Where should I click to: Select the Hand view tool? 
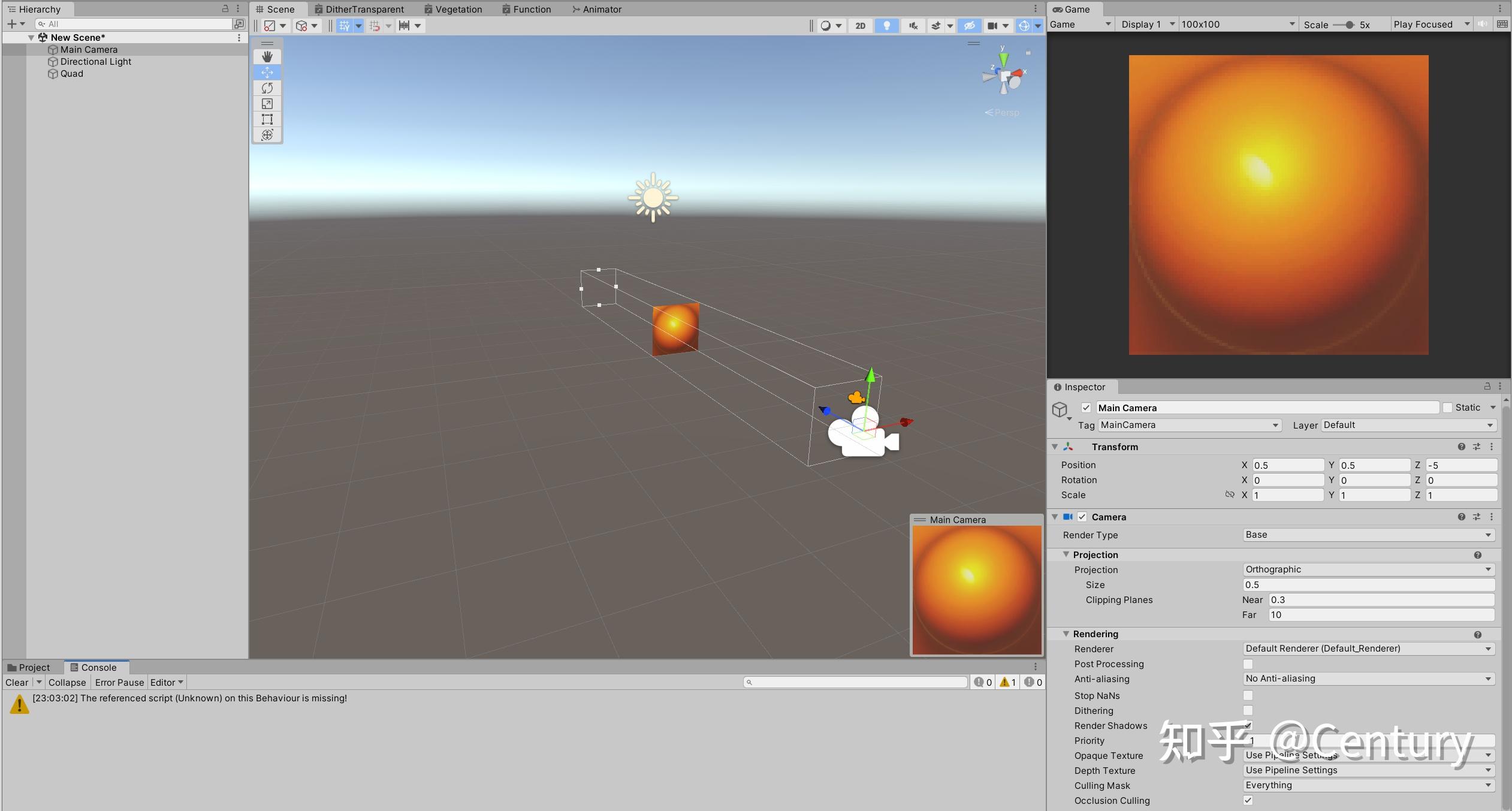(267, 56)
